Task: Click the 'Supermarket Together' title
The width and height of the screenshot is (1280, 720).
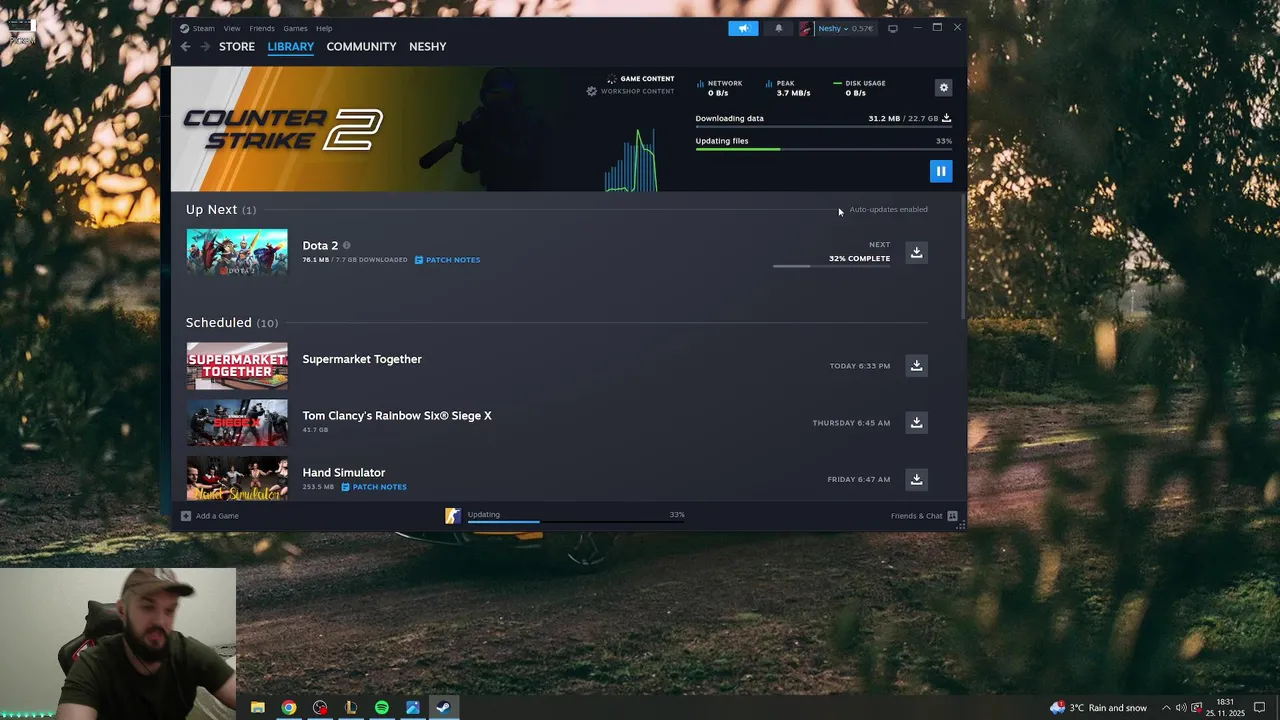Action: point(362,359)
